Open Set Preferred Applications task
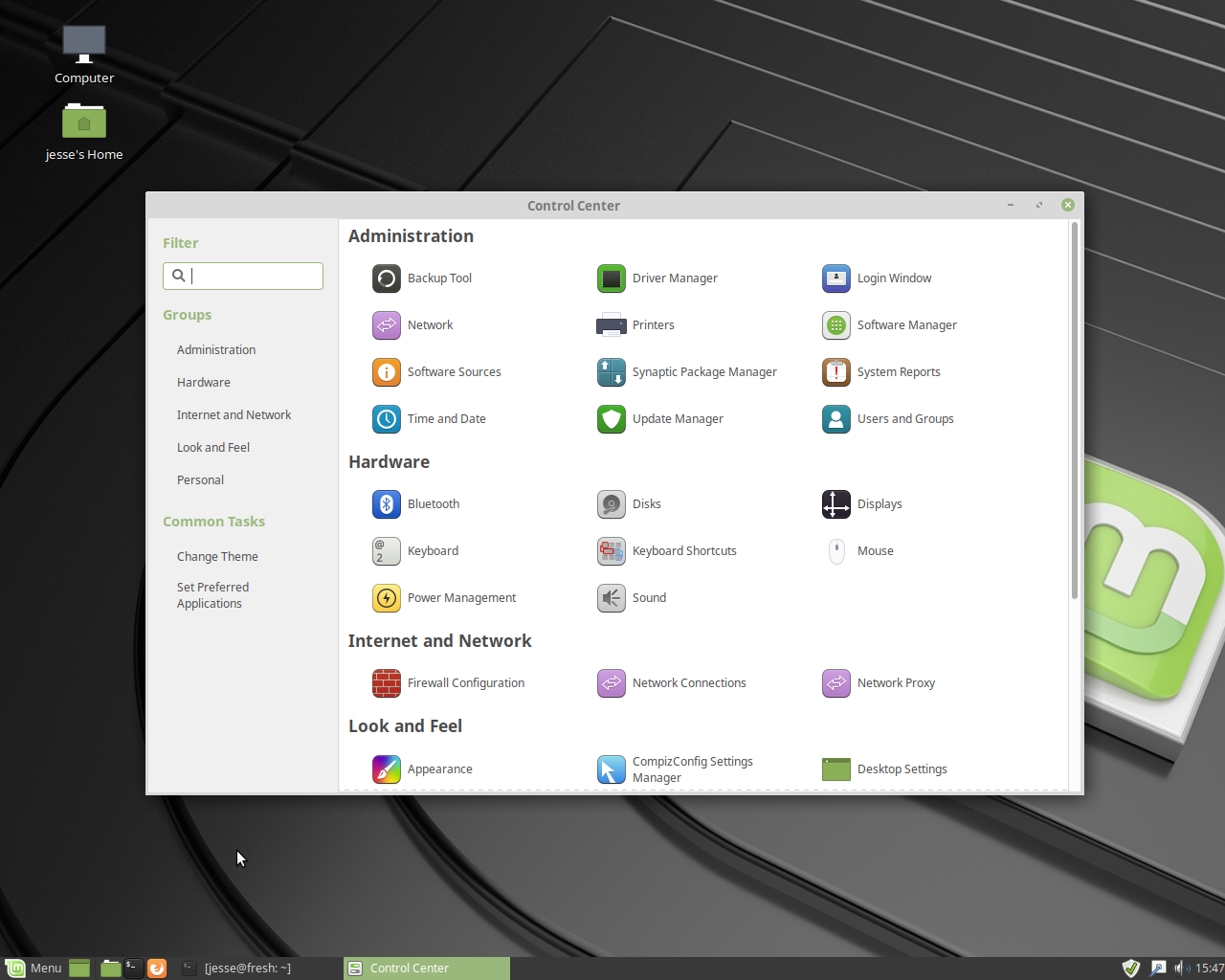This screenshot has width=1225, height=980. [213, 595]
